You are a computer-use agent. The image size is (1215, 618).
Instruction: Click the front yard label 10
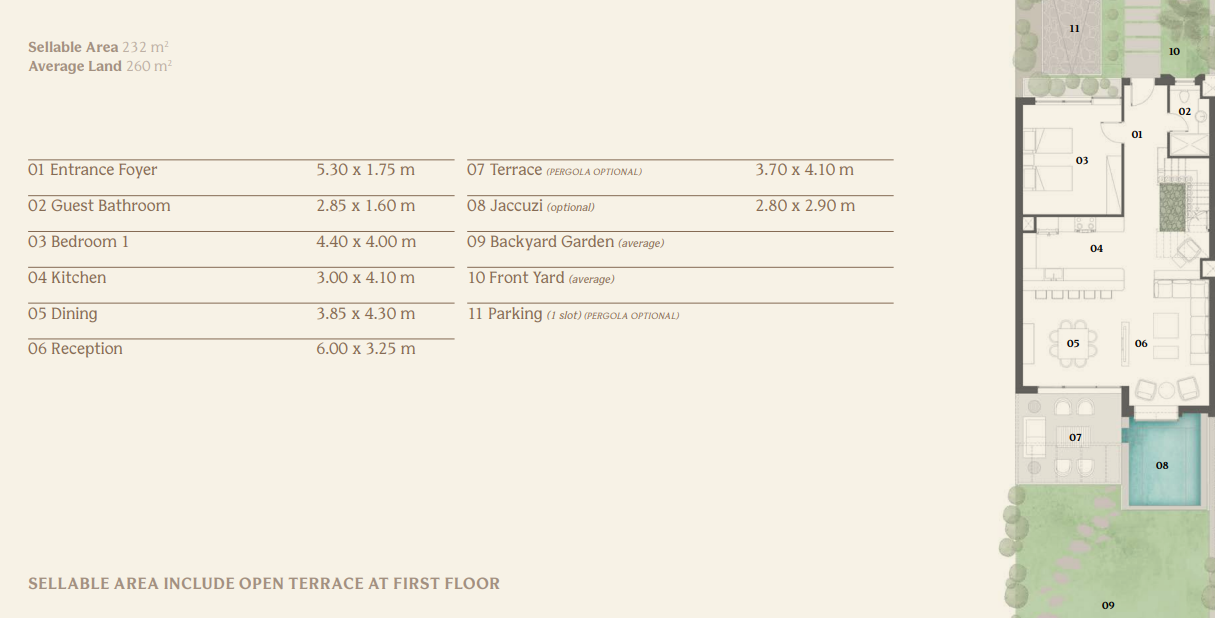tap(1174, 51)
